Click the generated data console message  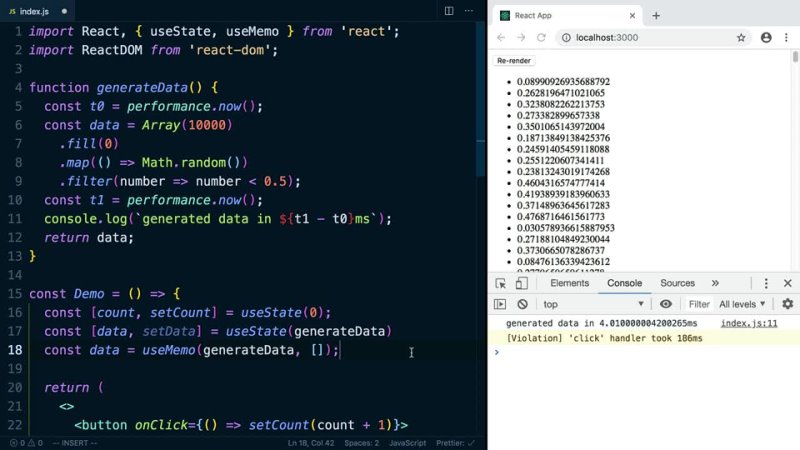pyautogui.click(x=601, y=323)
